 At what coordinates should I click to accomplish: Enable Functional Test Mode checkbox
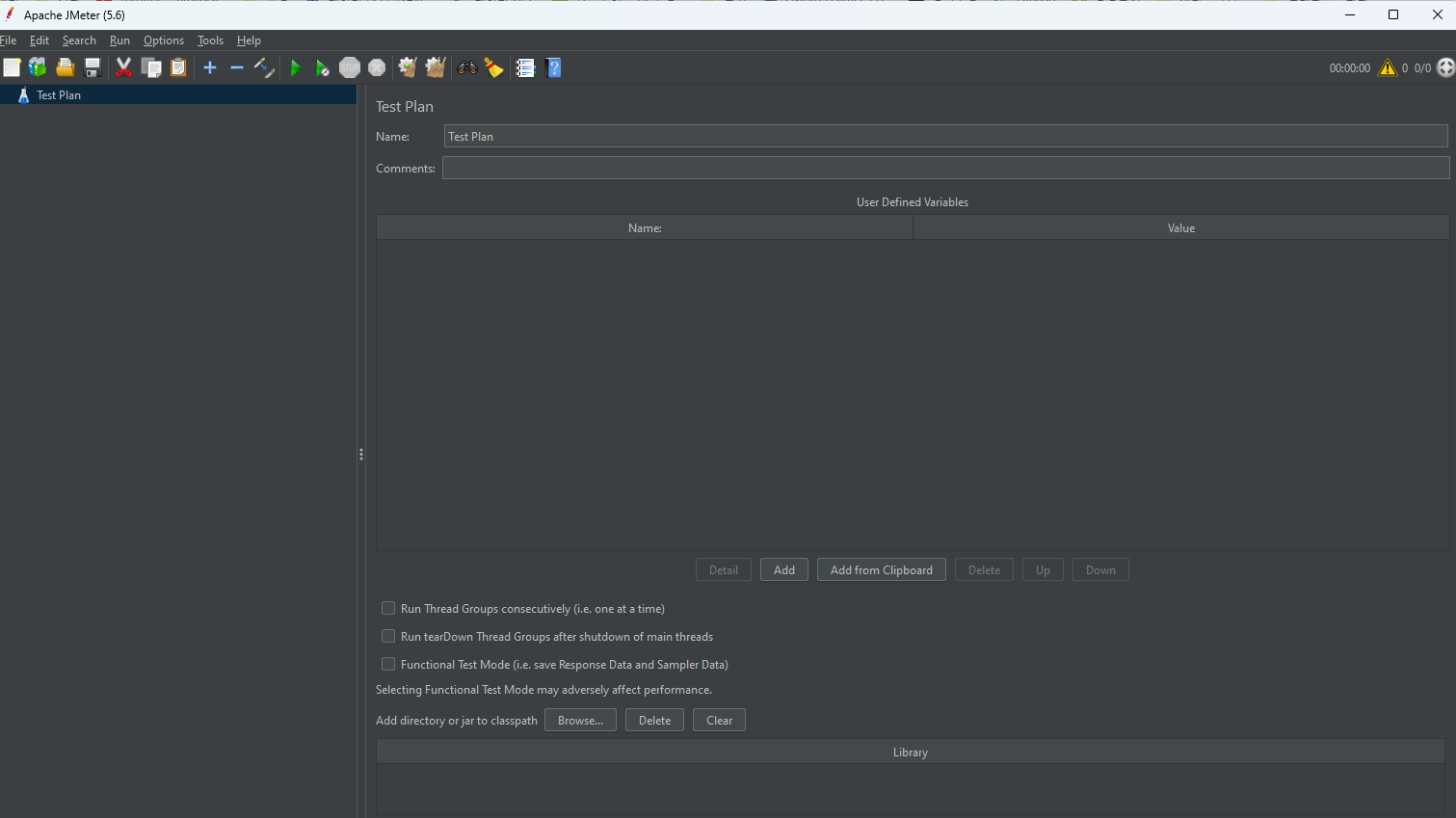point(388,664)
